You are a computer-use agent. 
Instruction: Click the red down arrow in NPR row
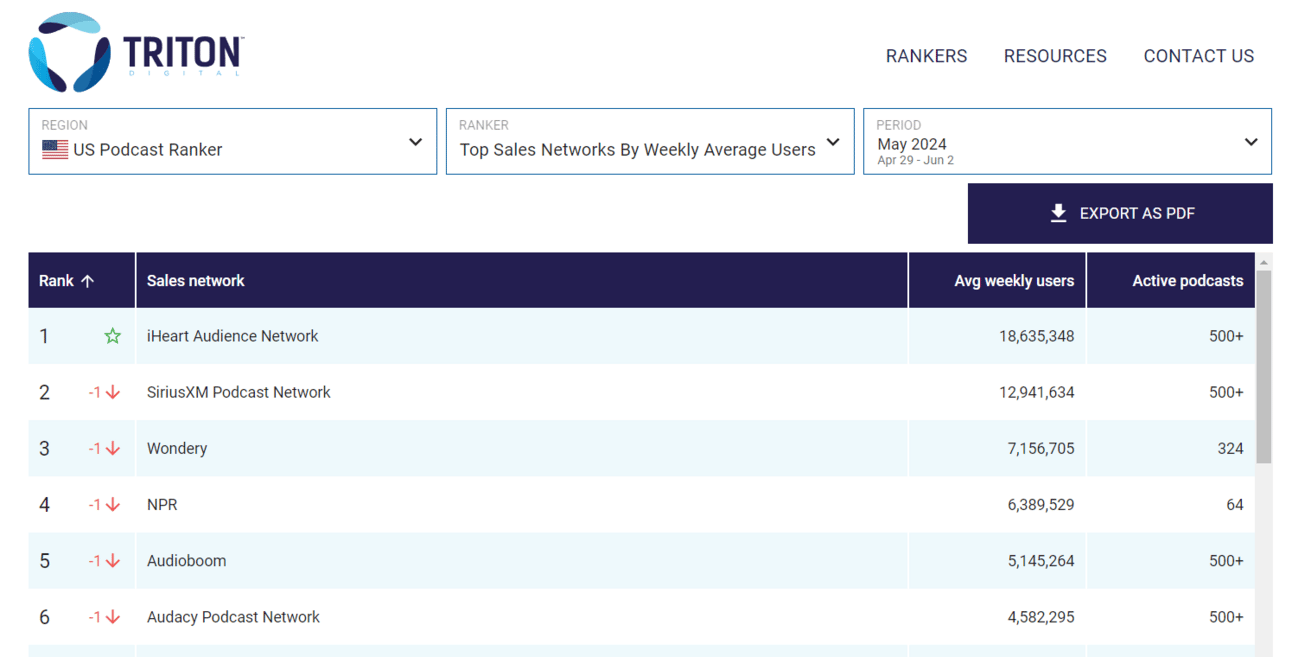tap(113, 505)
